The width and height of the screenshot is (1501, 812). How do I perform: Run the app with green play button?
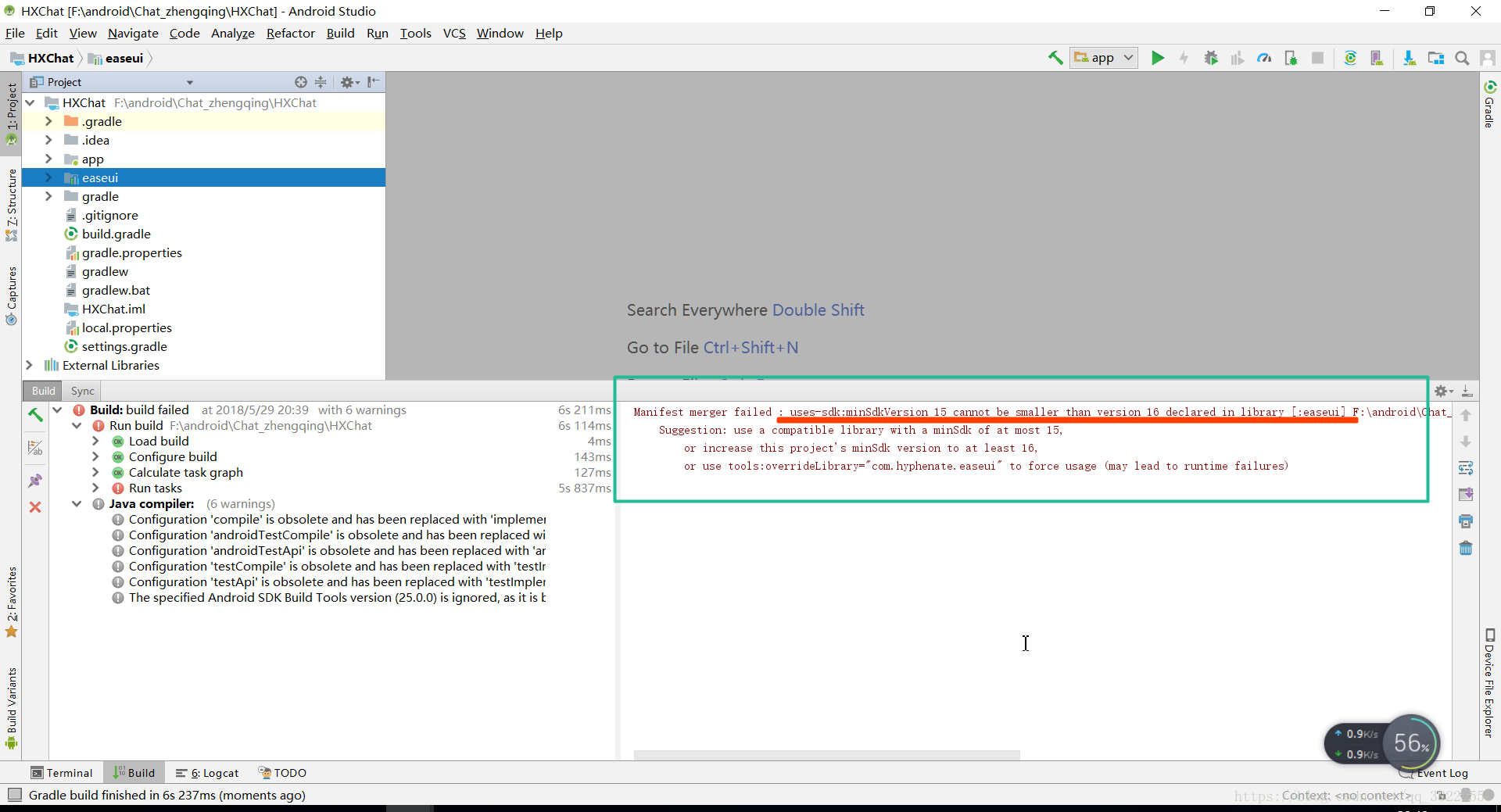[x=1158, y=58]
